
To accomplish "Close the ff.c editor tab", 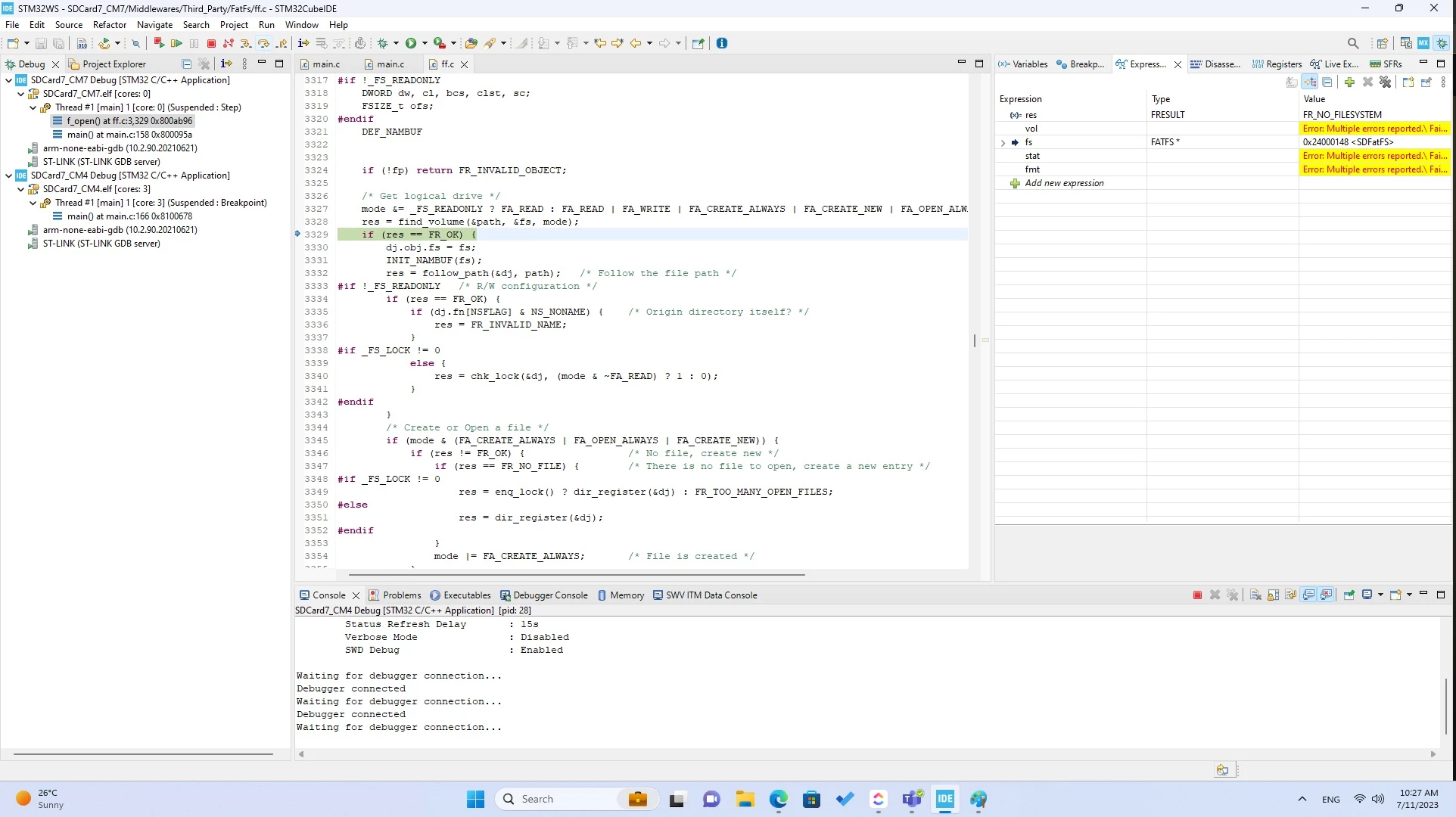I will [465, 65].
